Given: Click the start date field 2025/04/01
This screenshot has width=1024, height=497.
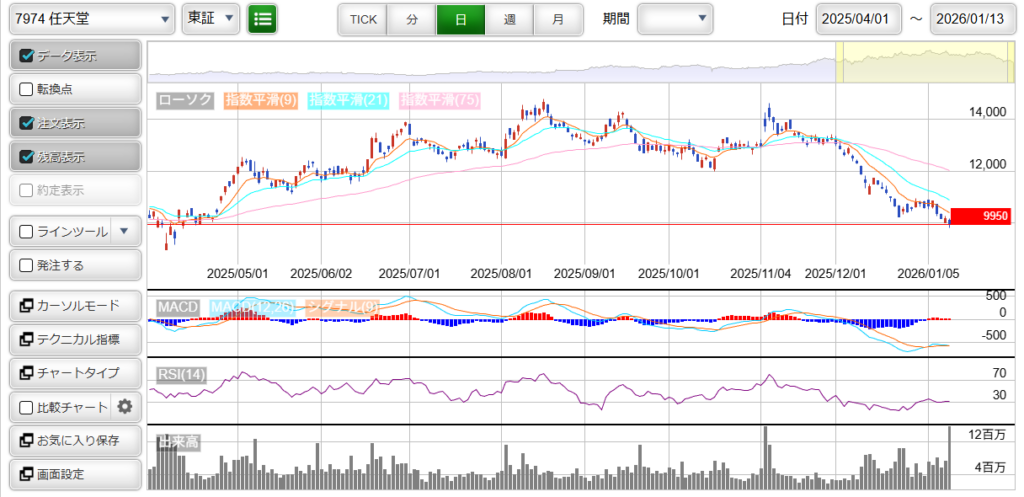Looking at the screenshot, I should (858, 19).
